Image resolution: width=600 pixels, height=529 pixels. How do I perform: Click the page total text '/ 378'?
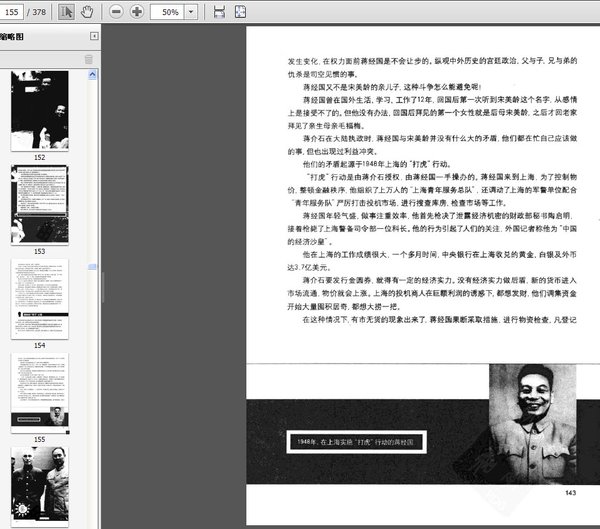(37, 12)
